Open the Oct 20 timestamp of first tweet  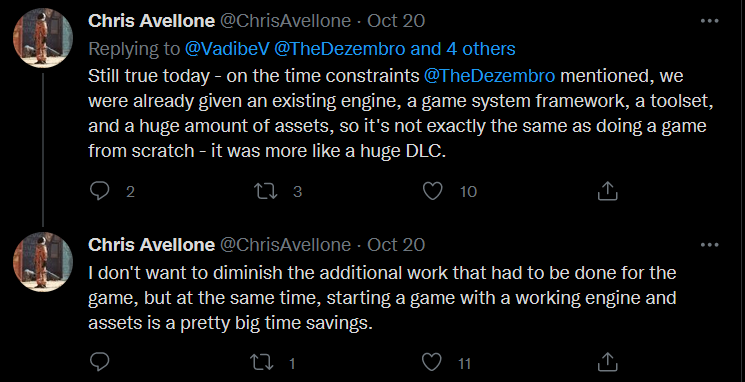pos(396,21)
